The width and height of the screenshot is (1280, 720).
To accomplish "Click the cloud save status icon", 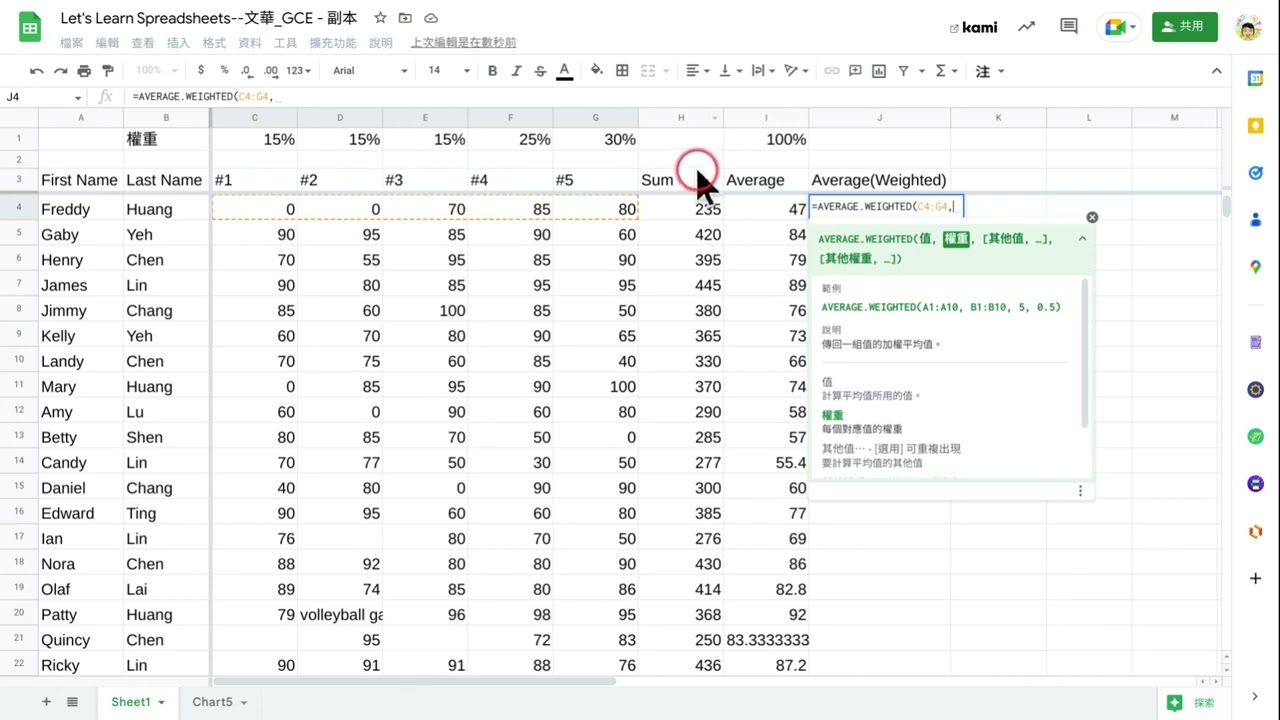I will coord(431,18).
